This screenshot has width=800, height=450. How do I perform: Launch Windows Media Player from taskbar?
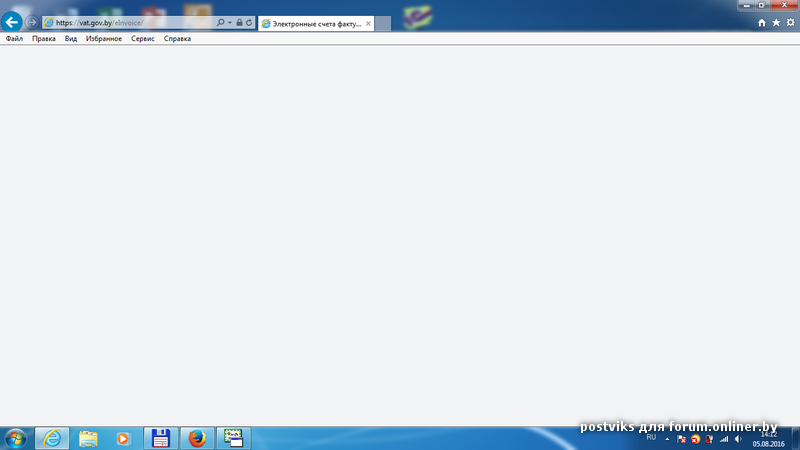pos(123,438)
